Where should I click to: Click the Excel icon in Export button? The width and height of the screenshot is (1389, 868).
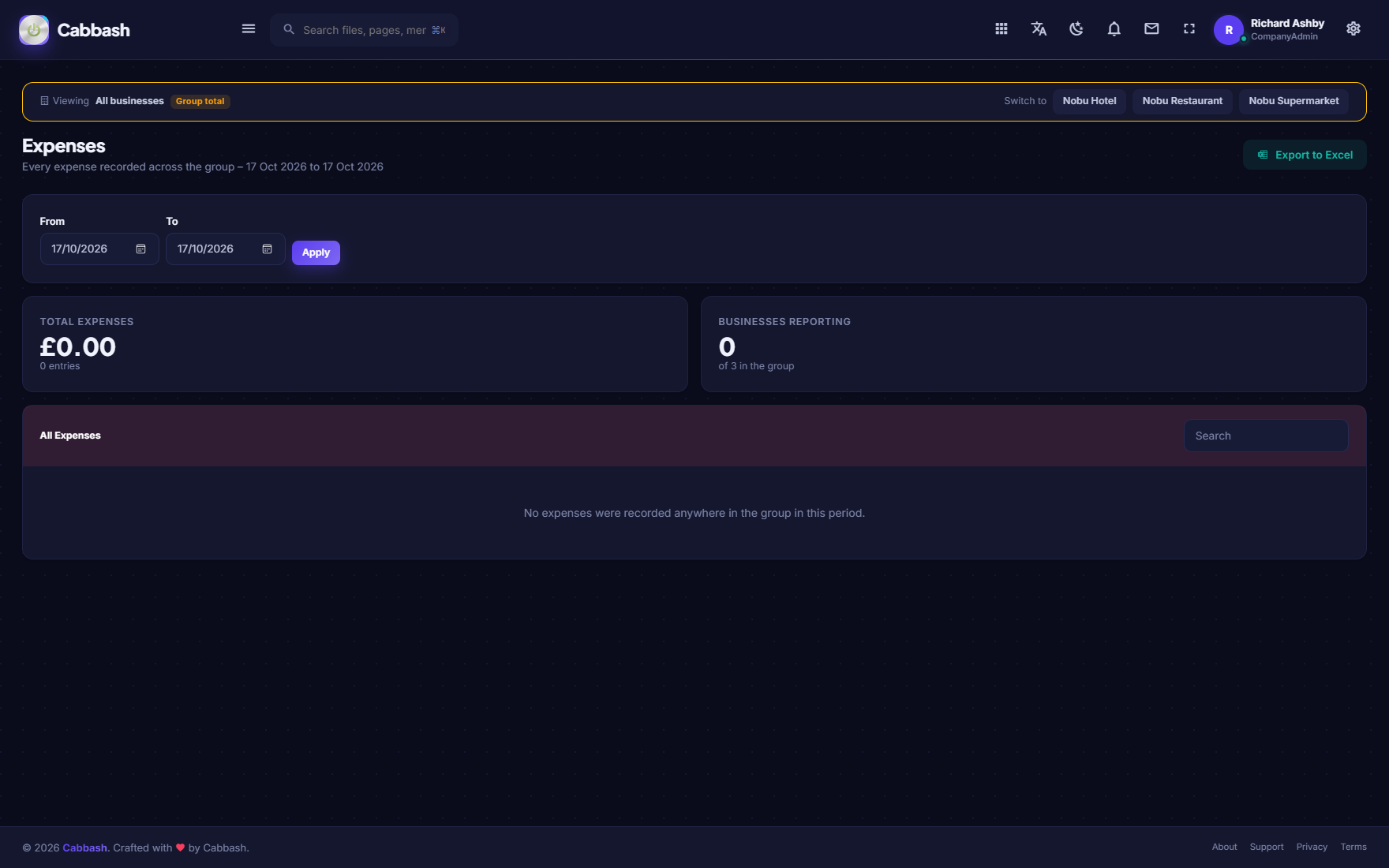pos(1263,155)
